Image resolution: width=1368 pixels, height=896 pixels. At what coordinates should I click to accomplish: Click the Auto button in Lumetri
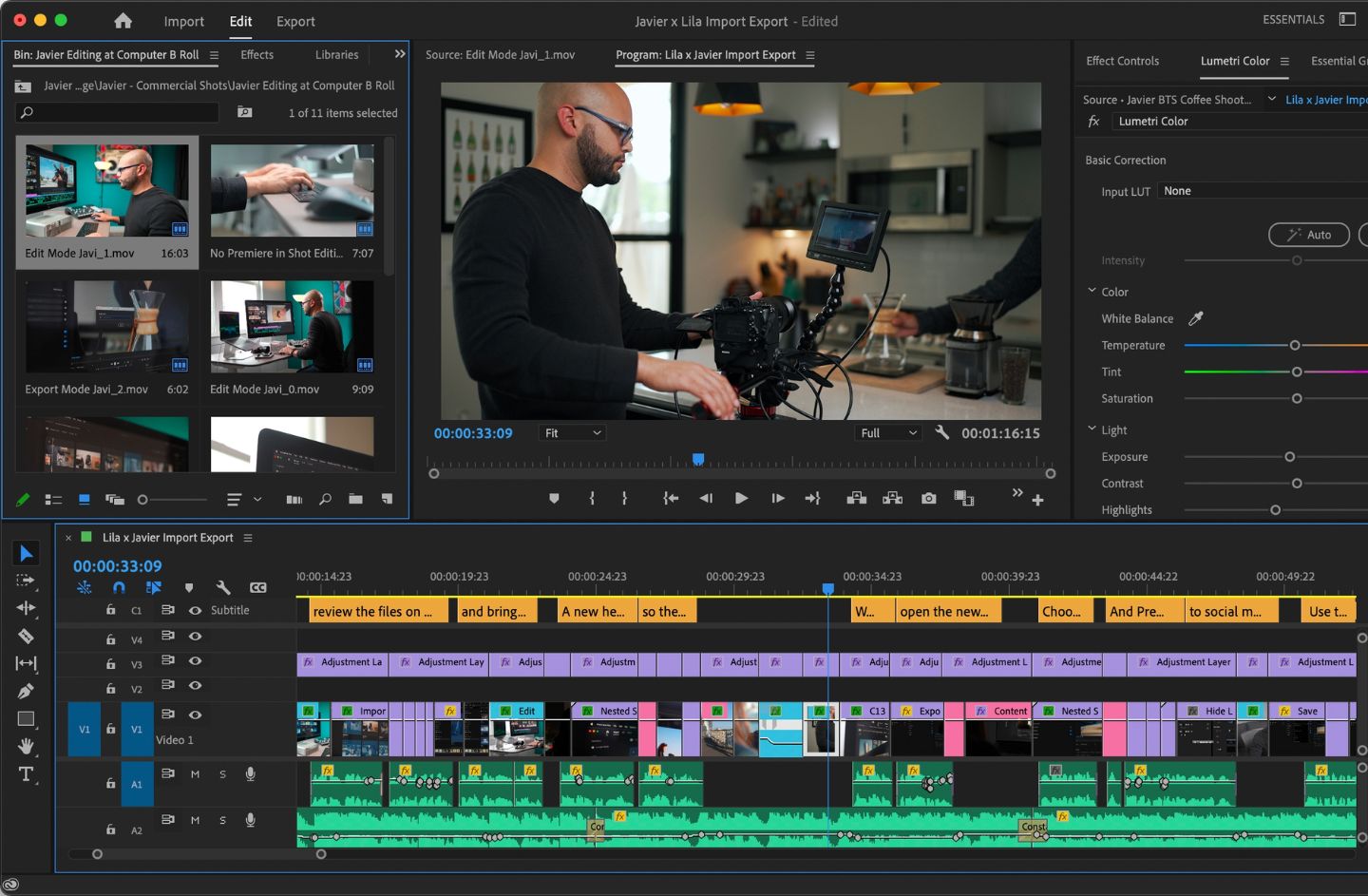click(x=1308, y=235)
